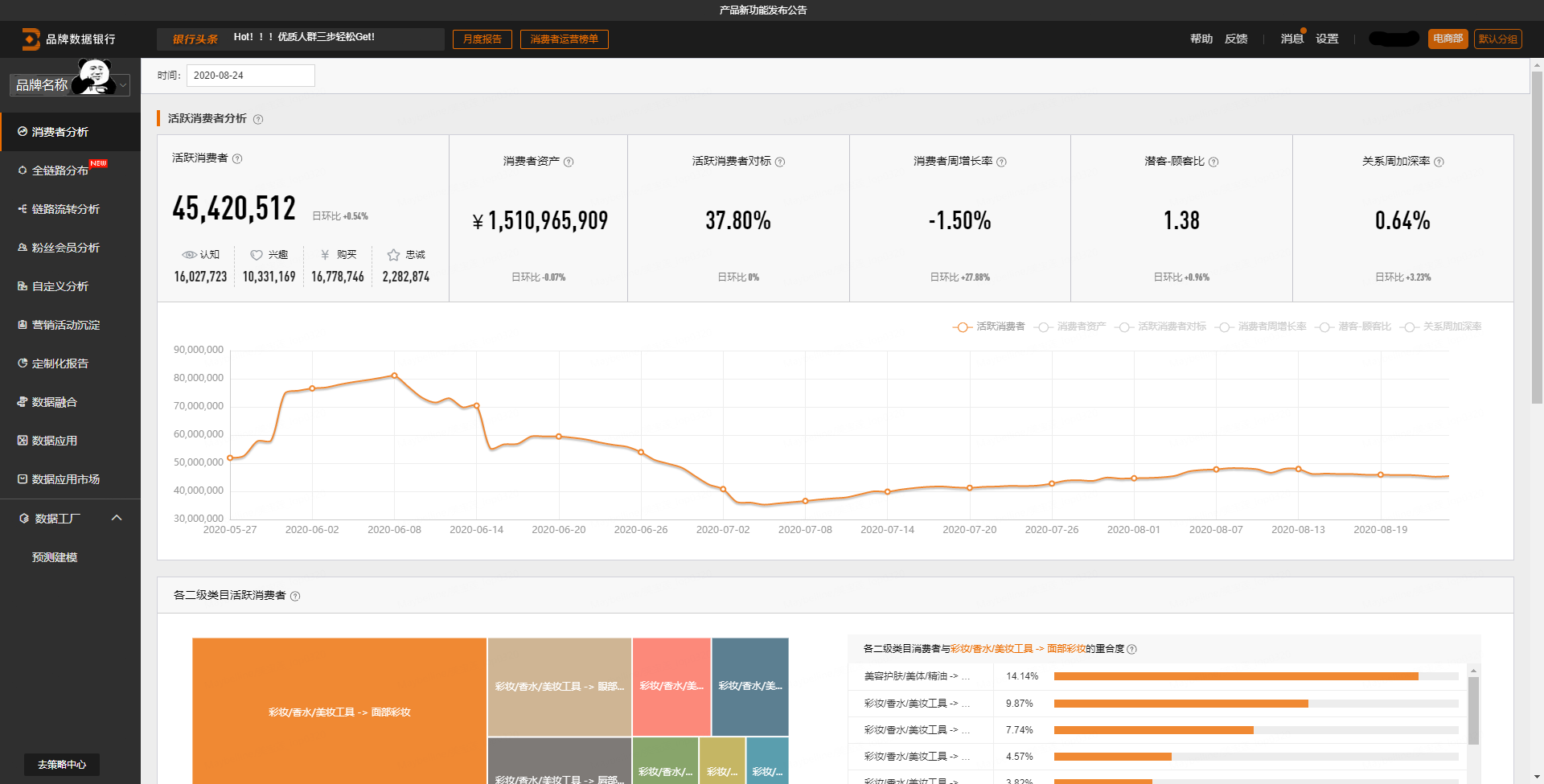Viewport: 1544px width, 784px height.
Task: Click help icon beside 各二级类目活跃消费者
Action: pos(295,596)
